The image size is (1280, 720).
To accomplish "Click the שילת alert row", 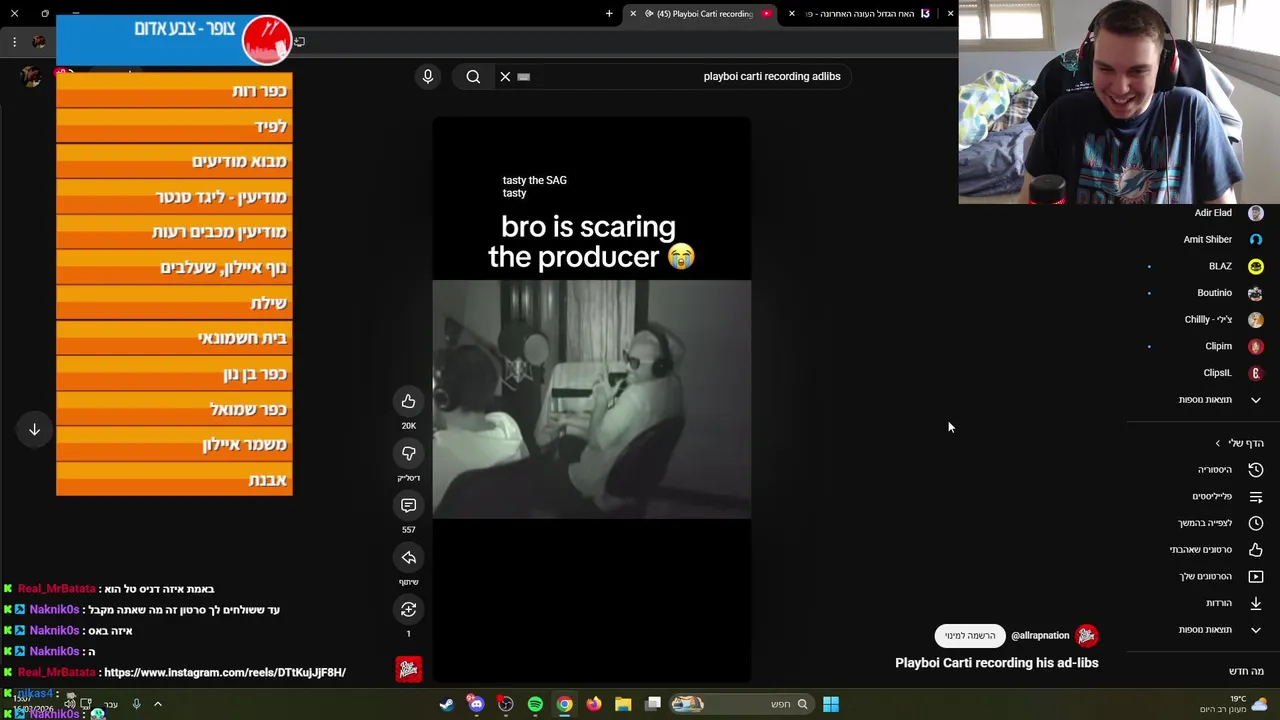I will [x=174, y=303].
